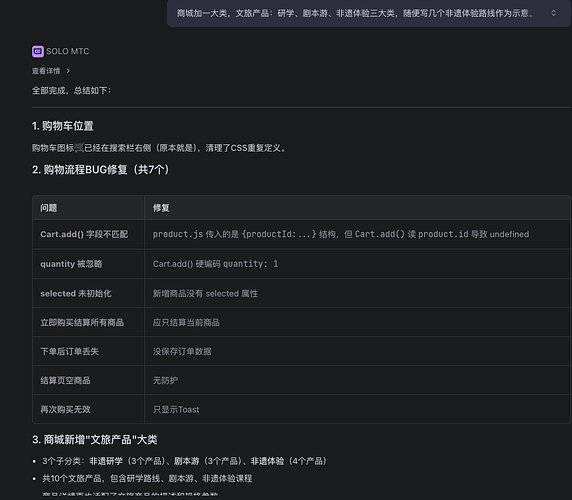Open the 查看详情 details link
Viewport: 572px width, 500px height.
(46, 71)
